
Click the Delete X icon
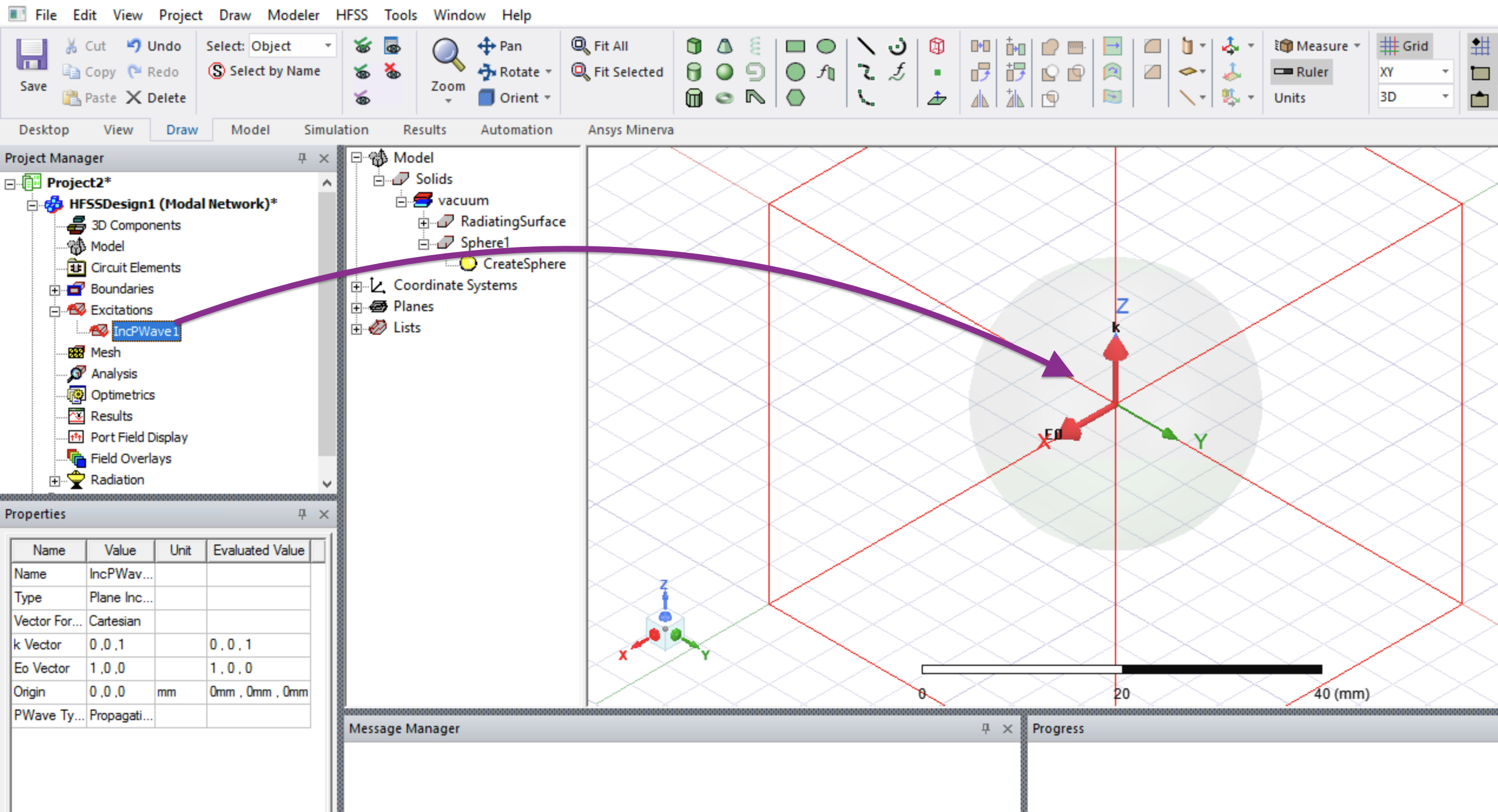coord(134,97)
